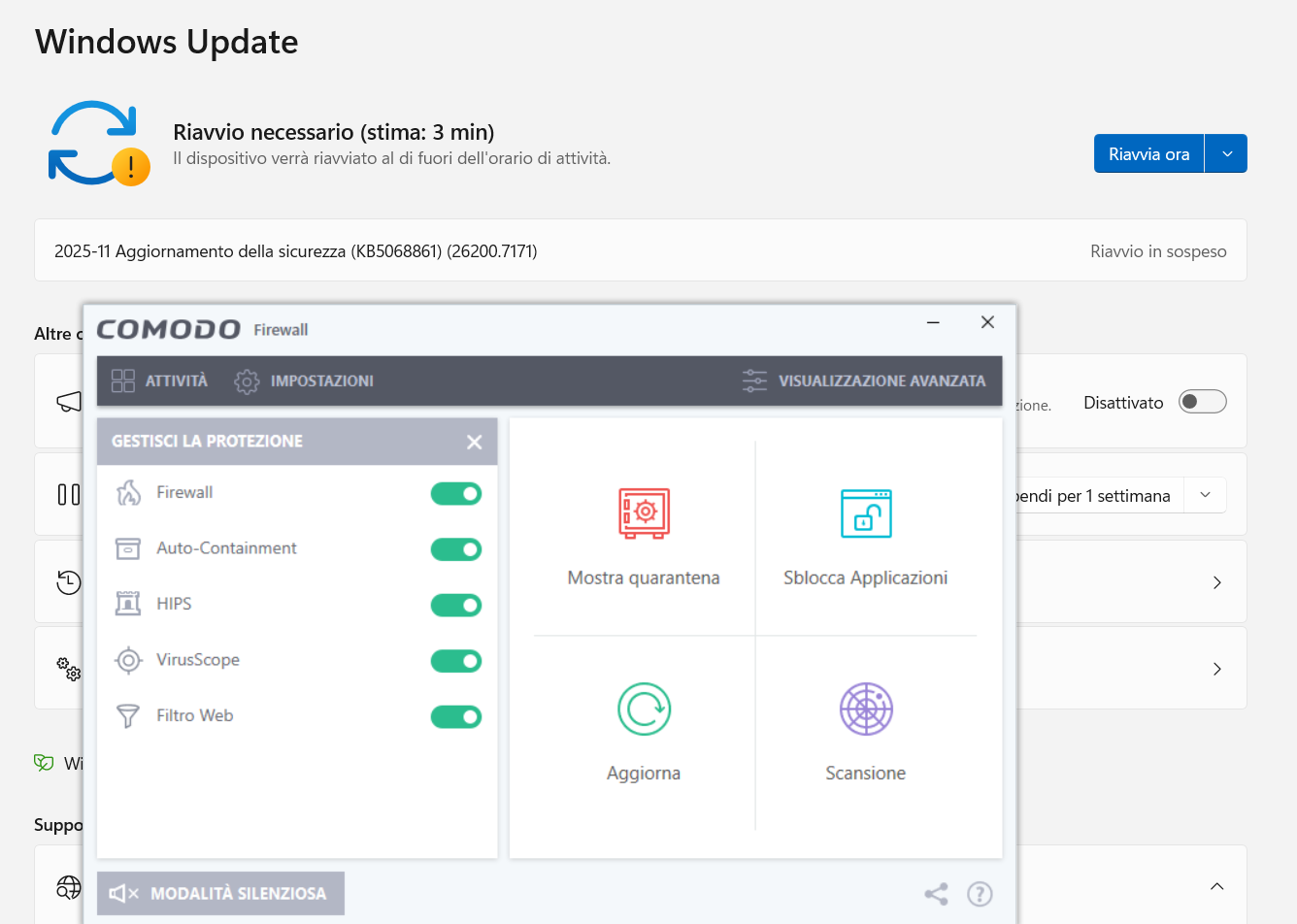Click the Comodo share icon

936,894
